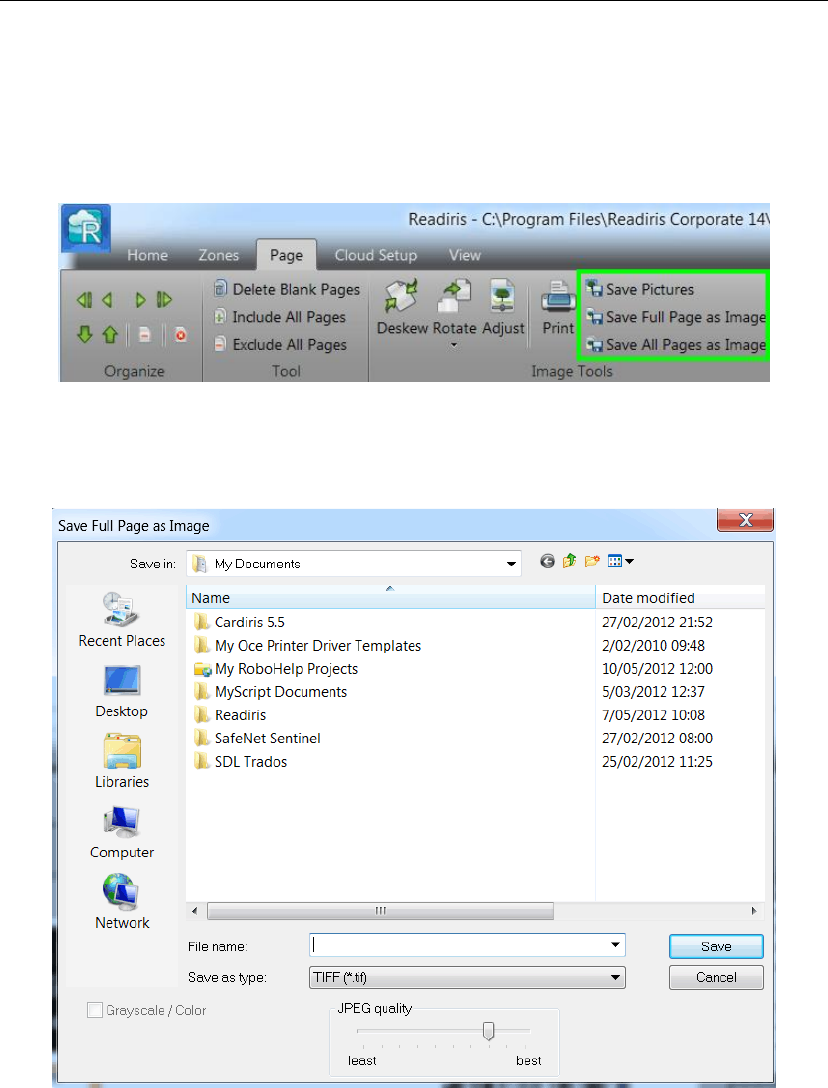Select the My RoboHelp Projects folder

[x=276, y=669]
